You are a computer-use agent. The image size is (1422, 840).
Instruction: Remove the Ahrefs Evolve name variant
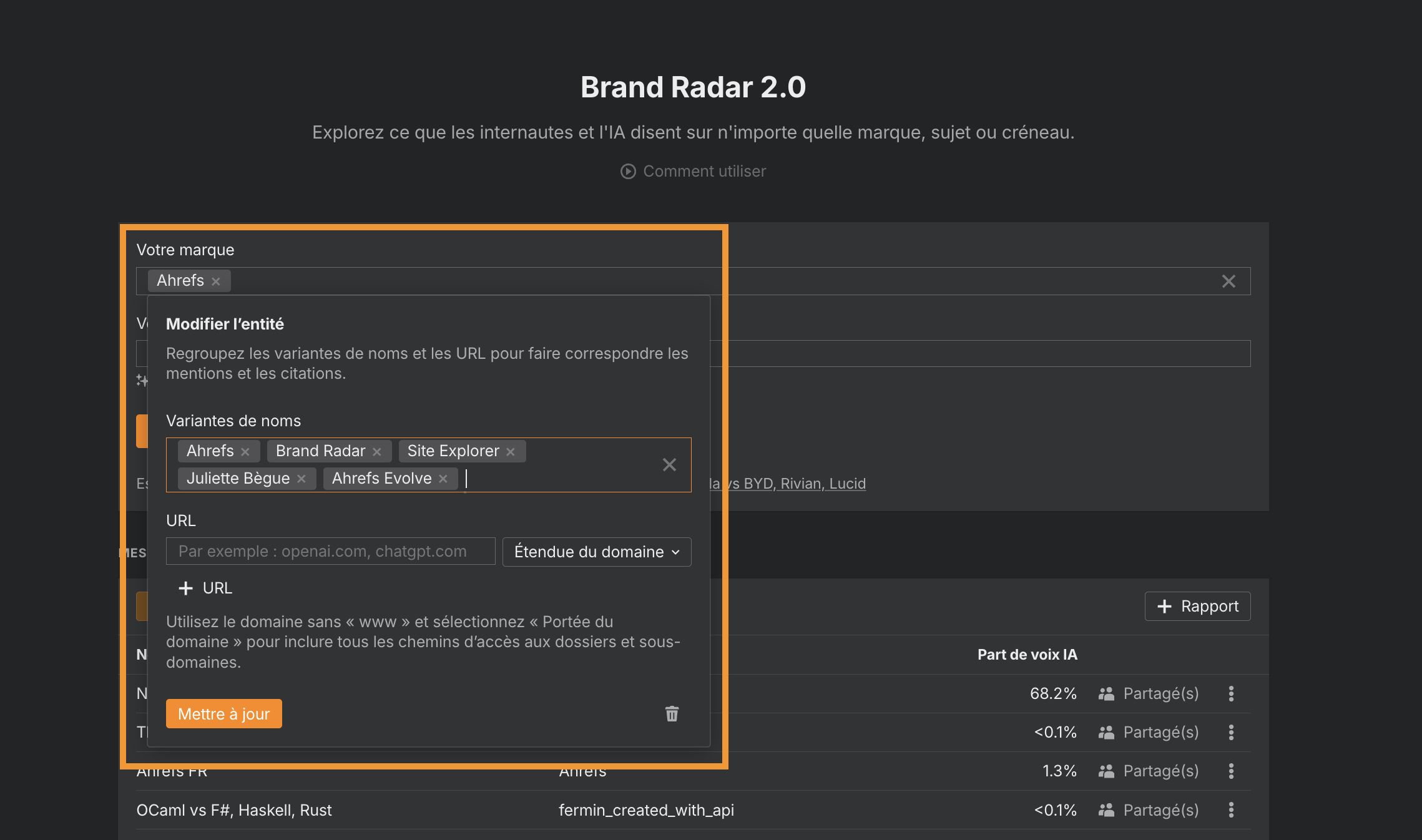coord(443,478)
